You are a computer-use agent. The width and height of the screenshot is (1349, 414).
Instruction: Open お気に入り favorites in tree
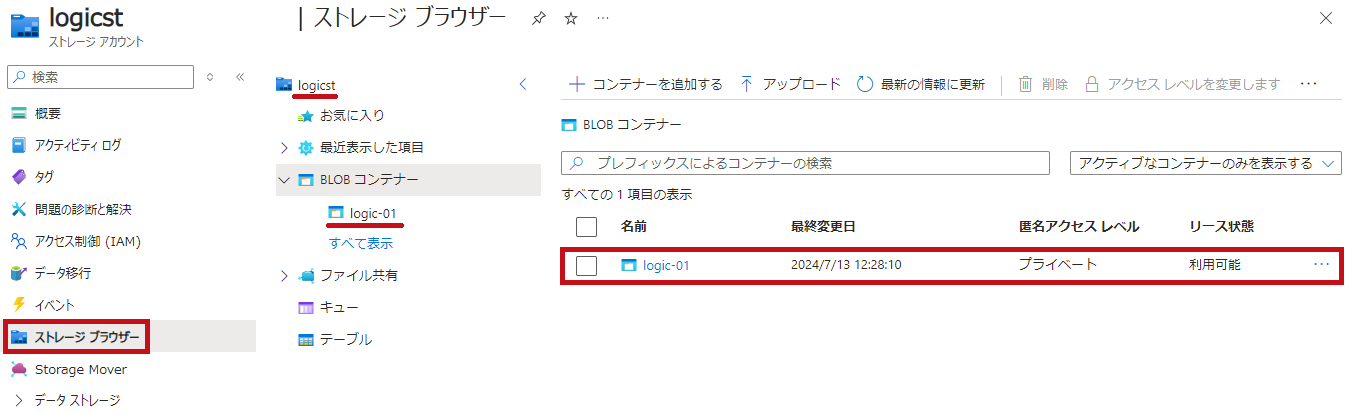coord(352,116)
